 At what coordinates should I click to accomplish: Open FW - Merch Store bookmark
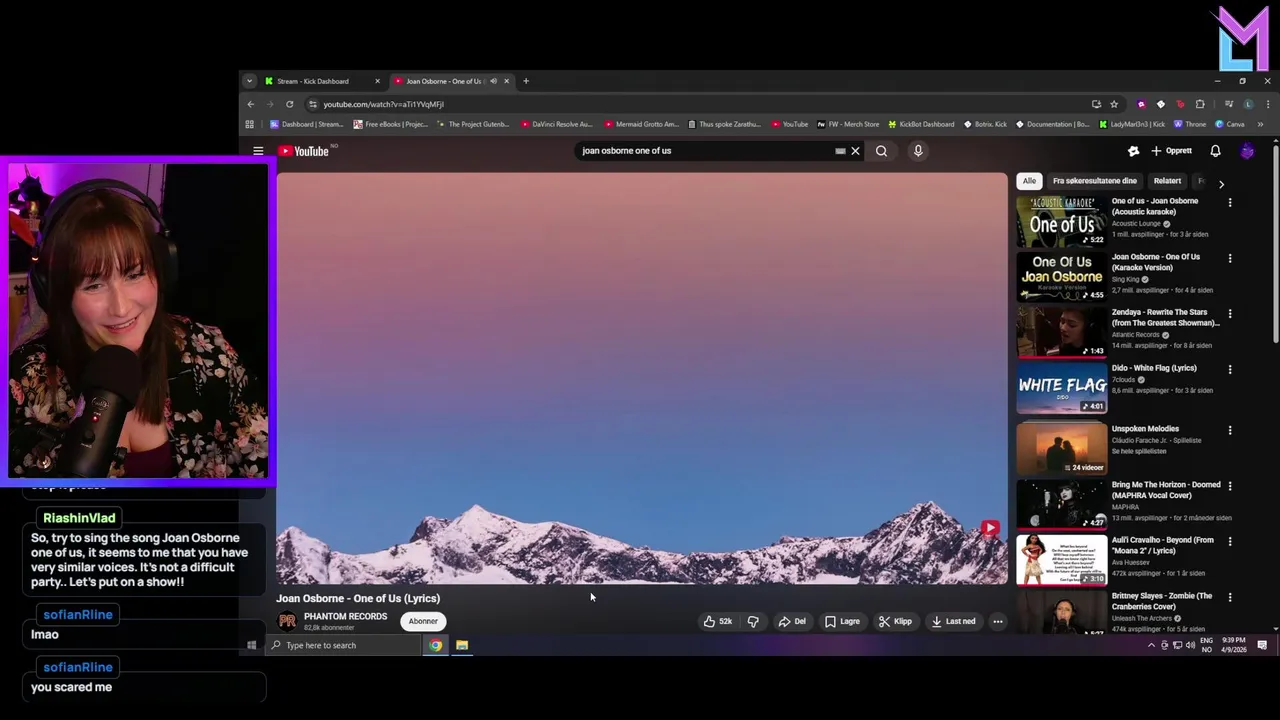click(x=848, y=124)
